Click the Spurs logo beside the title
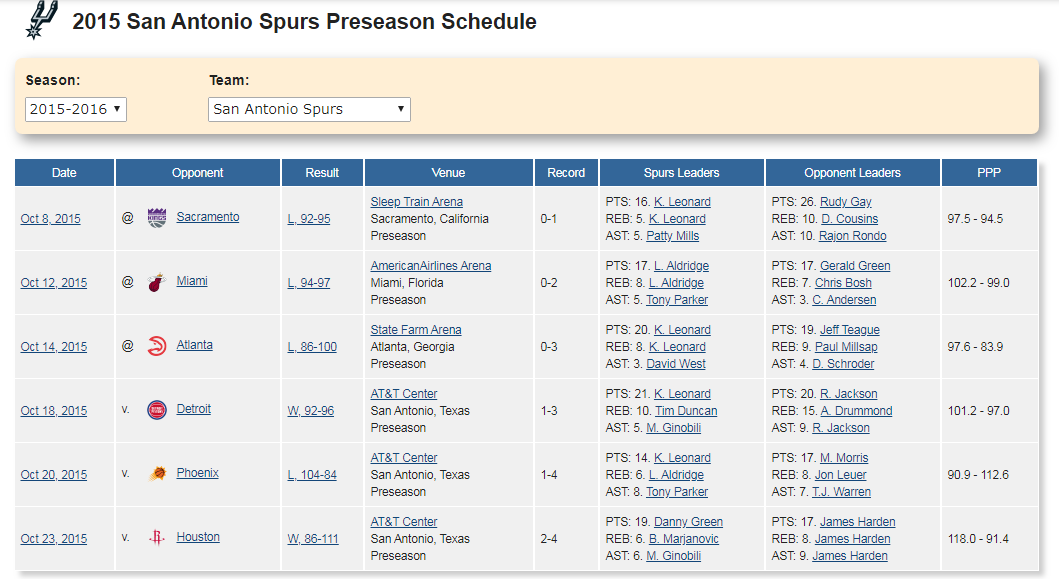1059x579 pixels. (x=42, y=20)
